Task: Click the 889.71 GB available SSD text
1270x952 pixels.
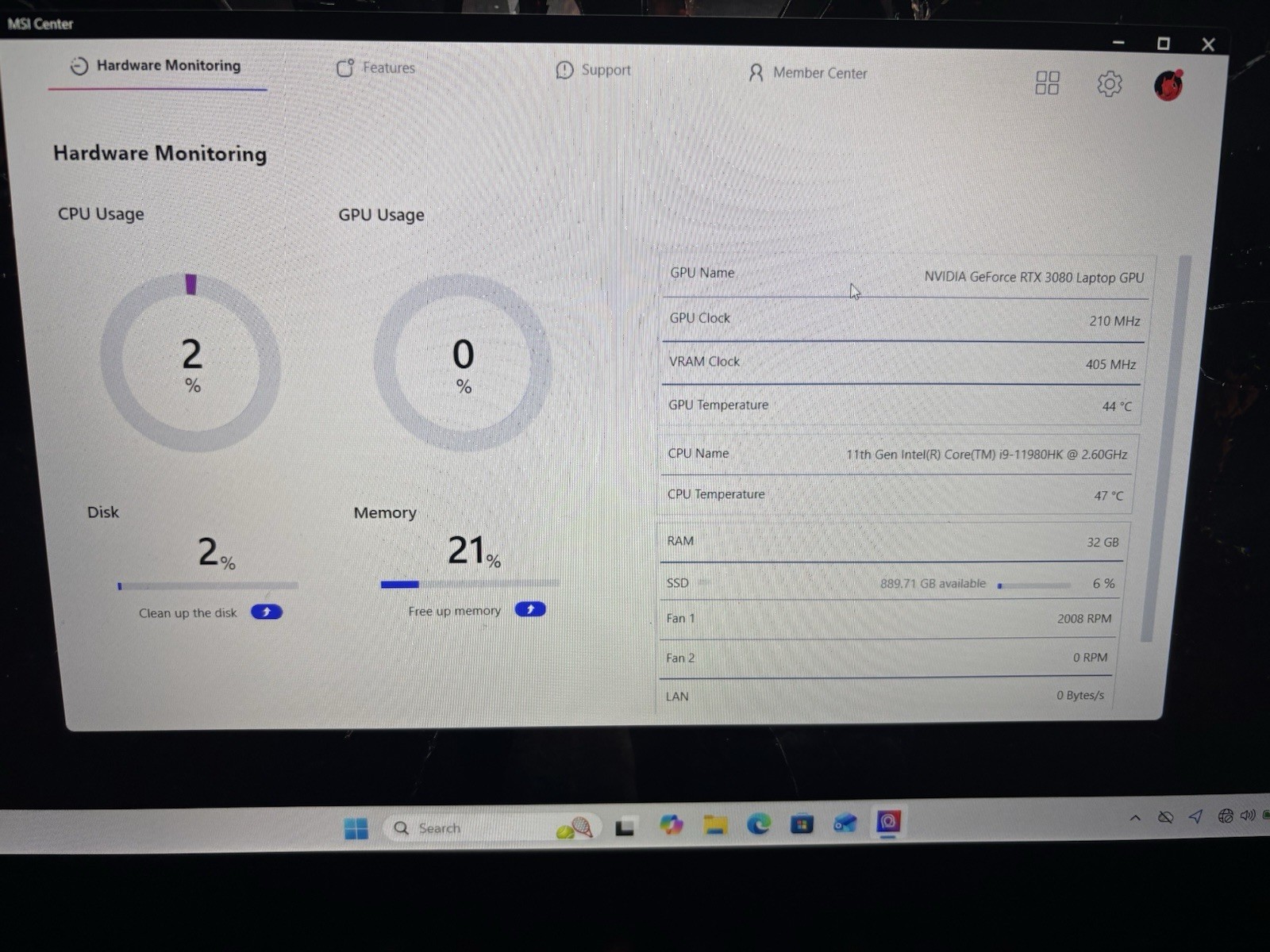Action: 933,583
